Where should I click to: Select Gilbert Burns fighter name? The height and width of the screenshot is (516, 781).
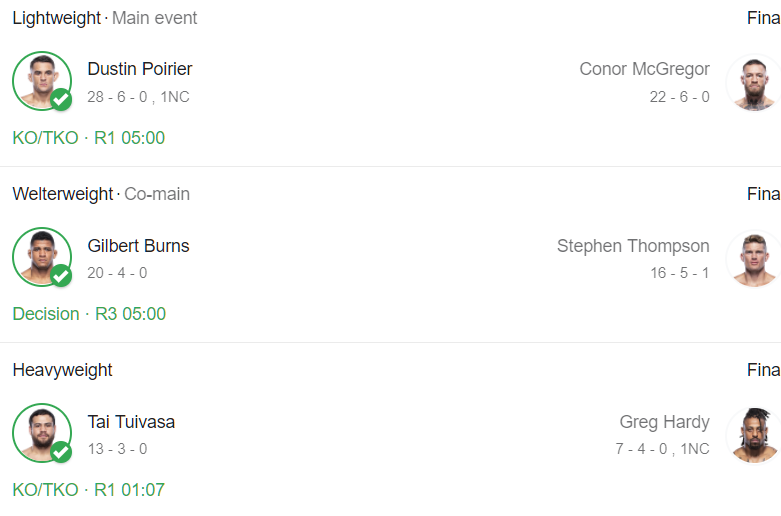pyautogui.click(x=138, y=246)
